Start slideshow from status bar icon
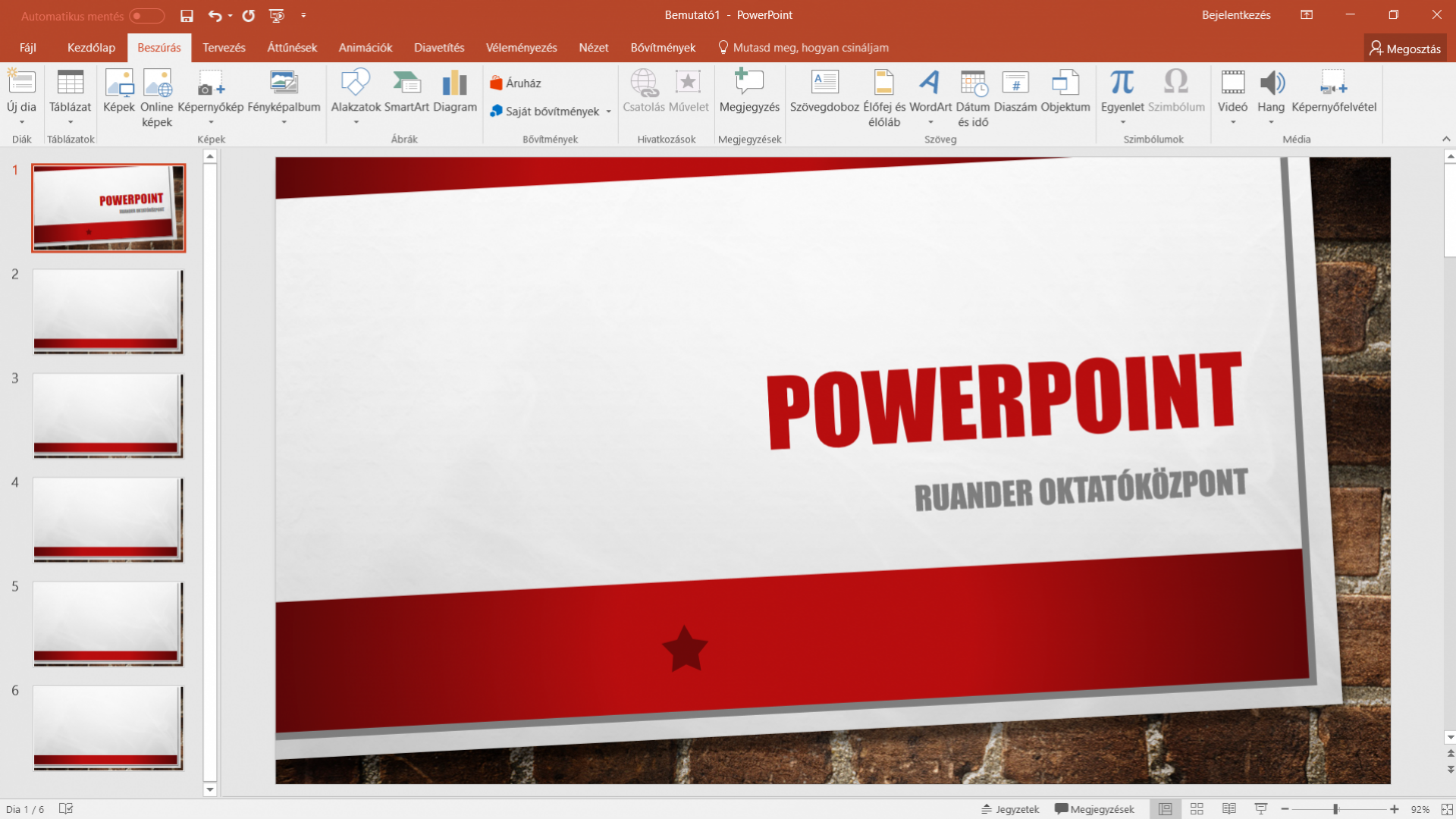 coord(1261,809)
